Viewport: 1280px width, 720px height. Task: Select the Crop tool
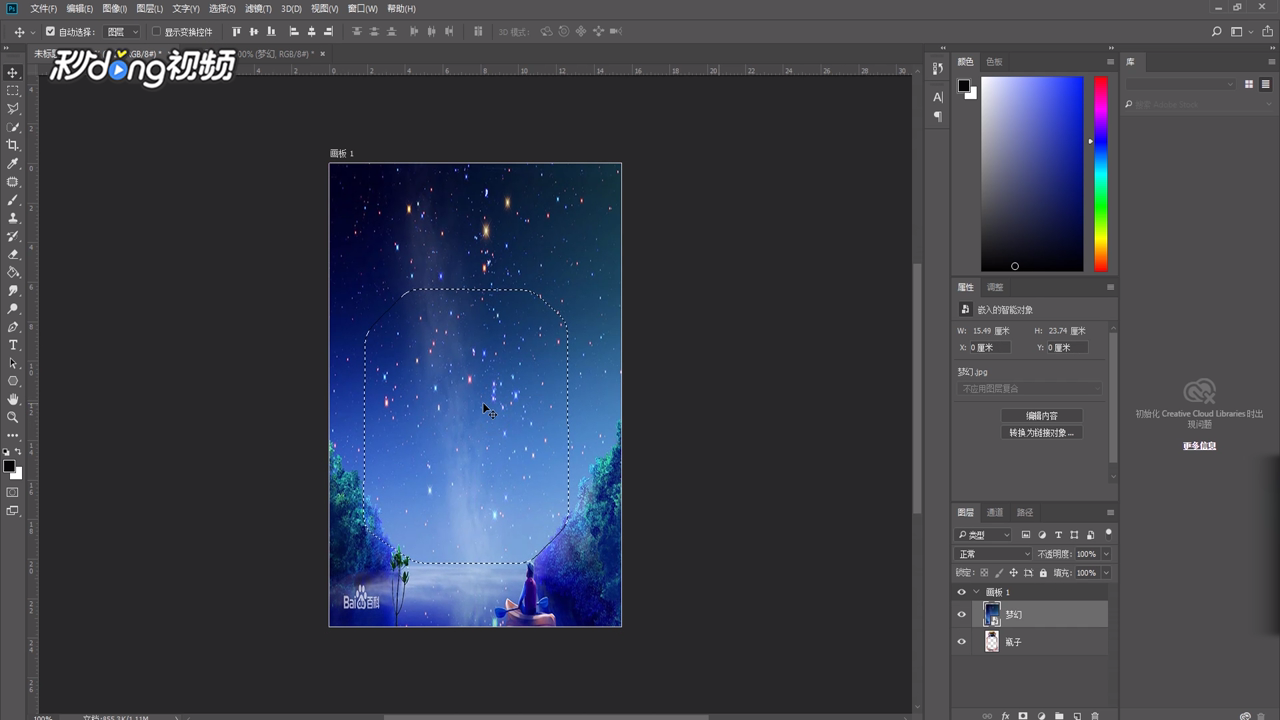13,145
